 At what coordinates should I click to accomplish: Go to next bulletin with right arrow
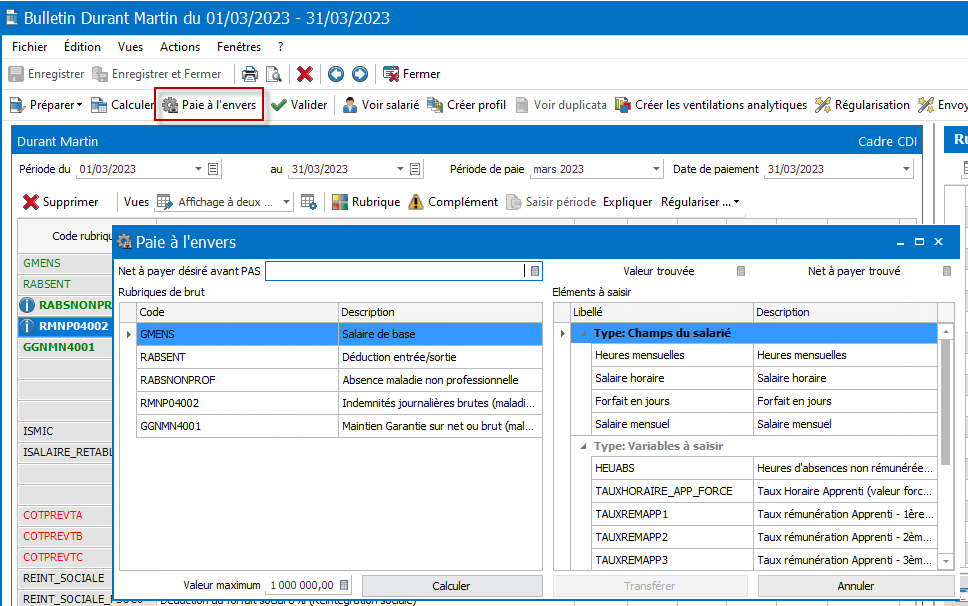click(x=360, y=74)
